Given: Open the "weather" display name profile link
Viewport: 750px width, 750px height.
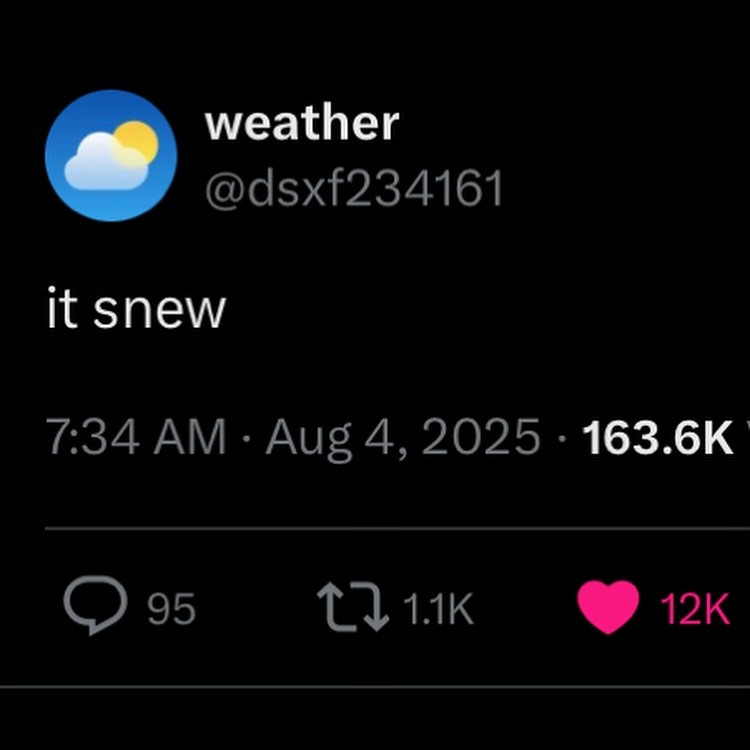Looking at the screenshot, I should (302, 123).
